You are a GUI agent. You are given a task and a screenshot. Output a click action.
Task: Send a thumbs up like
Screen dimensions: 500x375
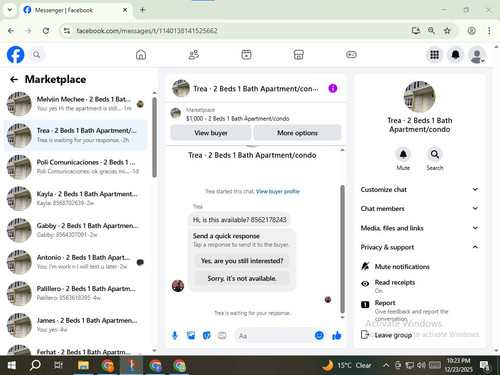pyautogui.click(x=337, y=336)
